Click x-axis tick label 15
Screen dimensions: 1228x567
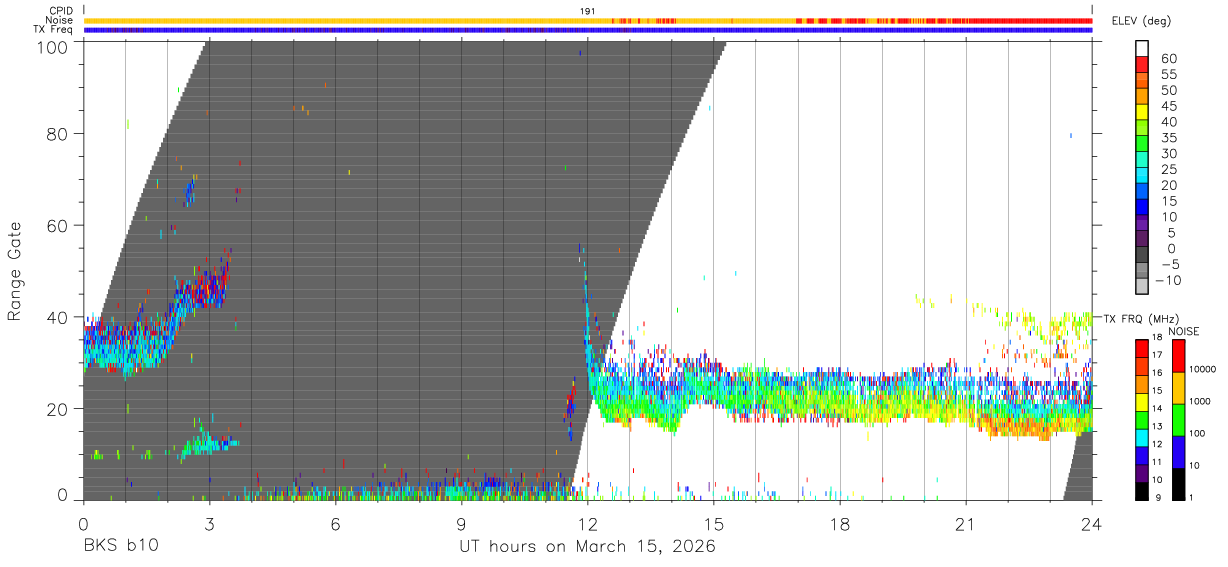713,525
